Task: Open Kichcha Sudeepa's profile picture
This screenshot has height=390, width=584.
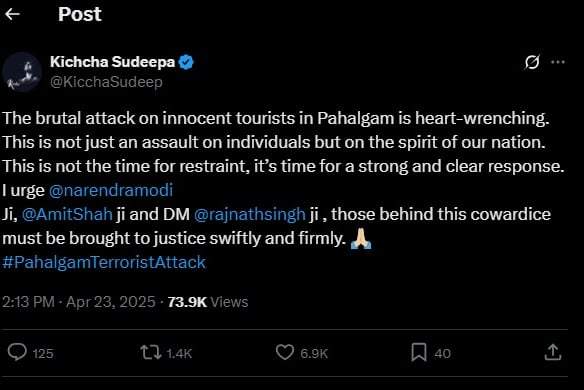Action: (22, 72)
